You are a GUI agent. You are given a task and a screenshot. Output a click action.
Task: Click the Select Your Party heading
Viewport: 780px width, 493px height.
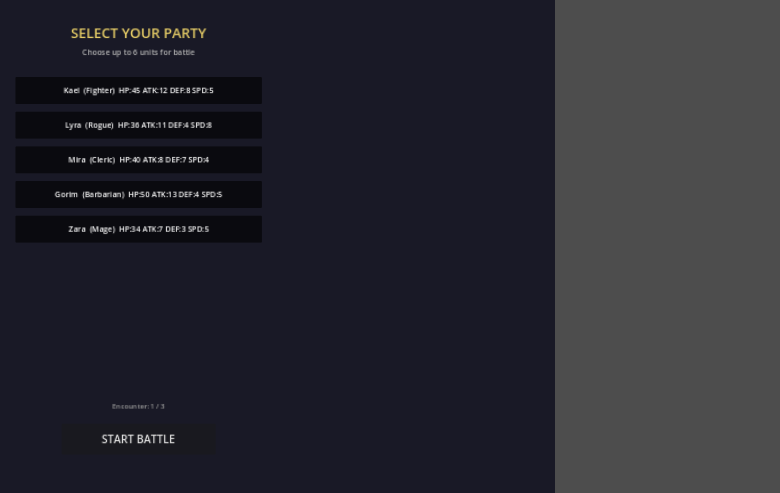click(138, 33)
